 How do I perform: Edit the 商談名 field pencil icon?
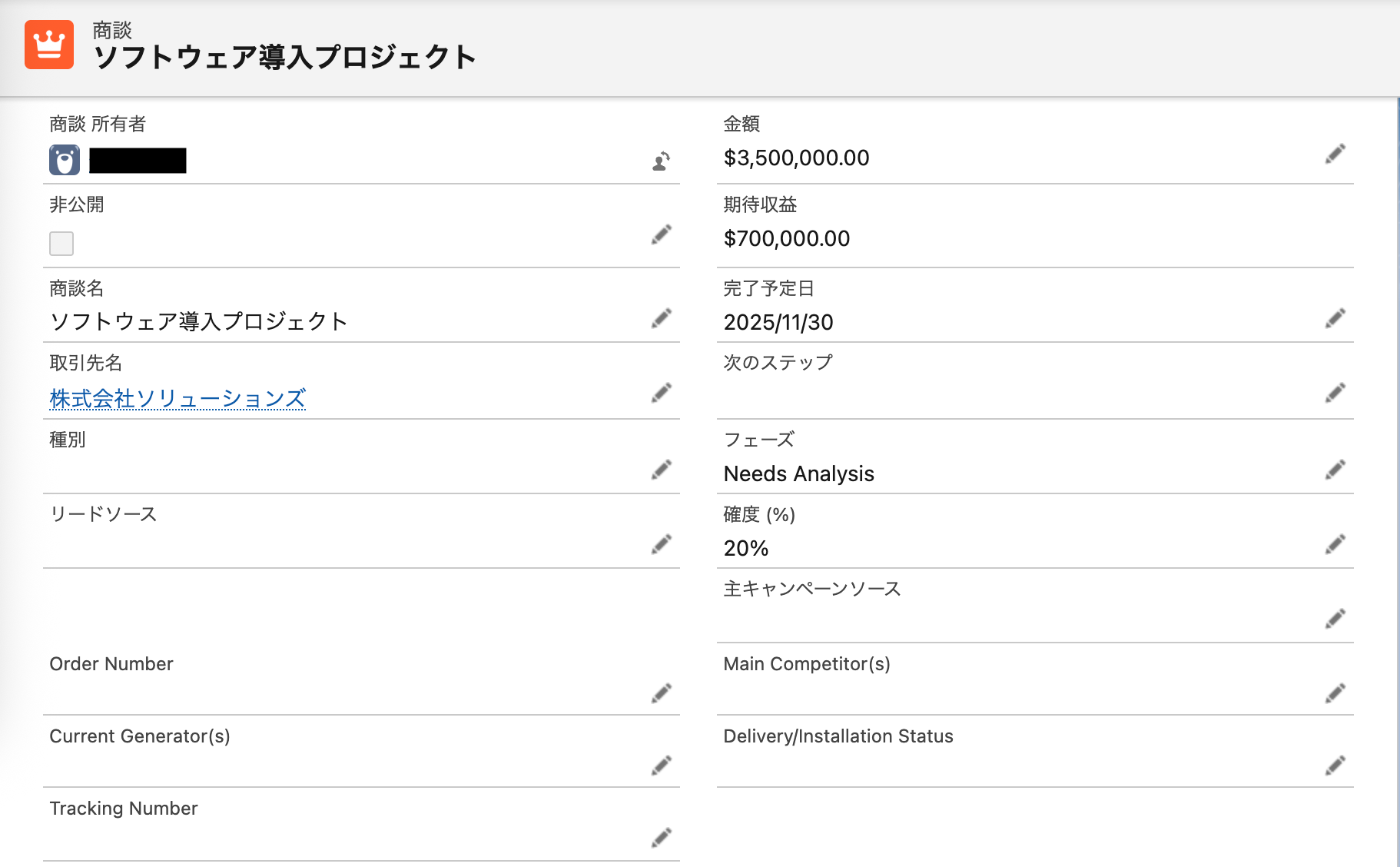click(x=661, y=318)
